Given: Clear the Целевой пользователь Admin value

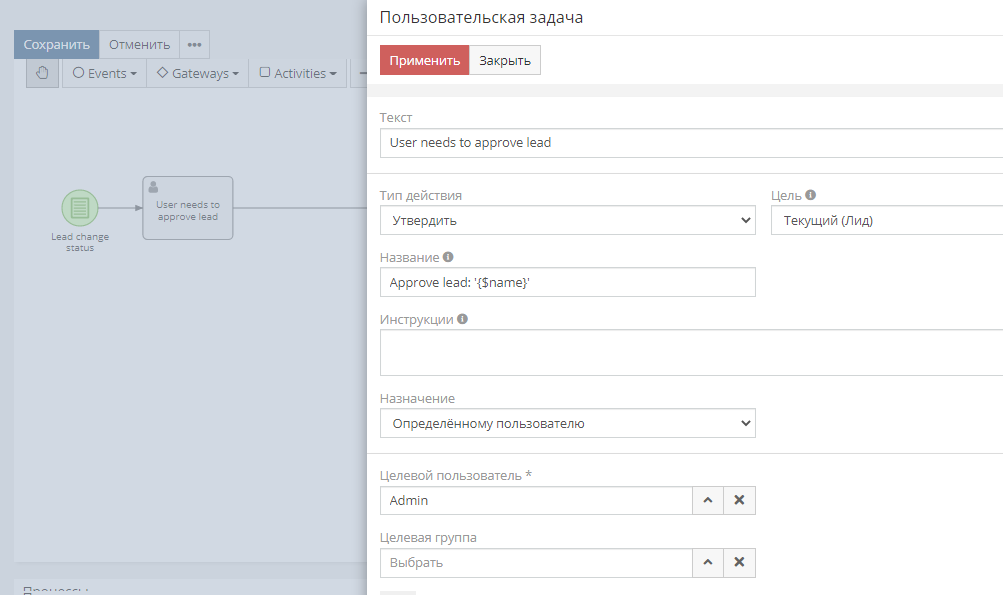Looking at the screenshot, I should (739, 500).
